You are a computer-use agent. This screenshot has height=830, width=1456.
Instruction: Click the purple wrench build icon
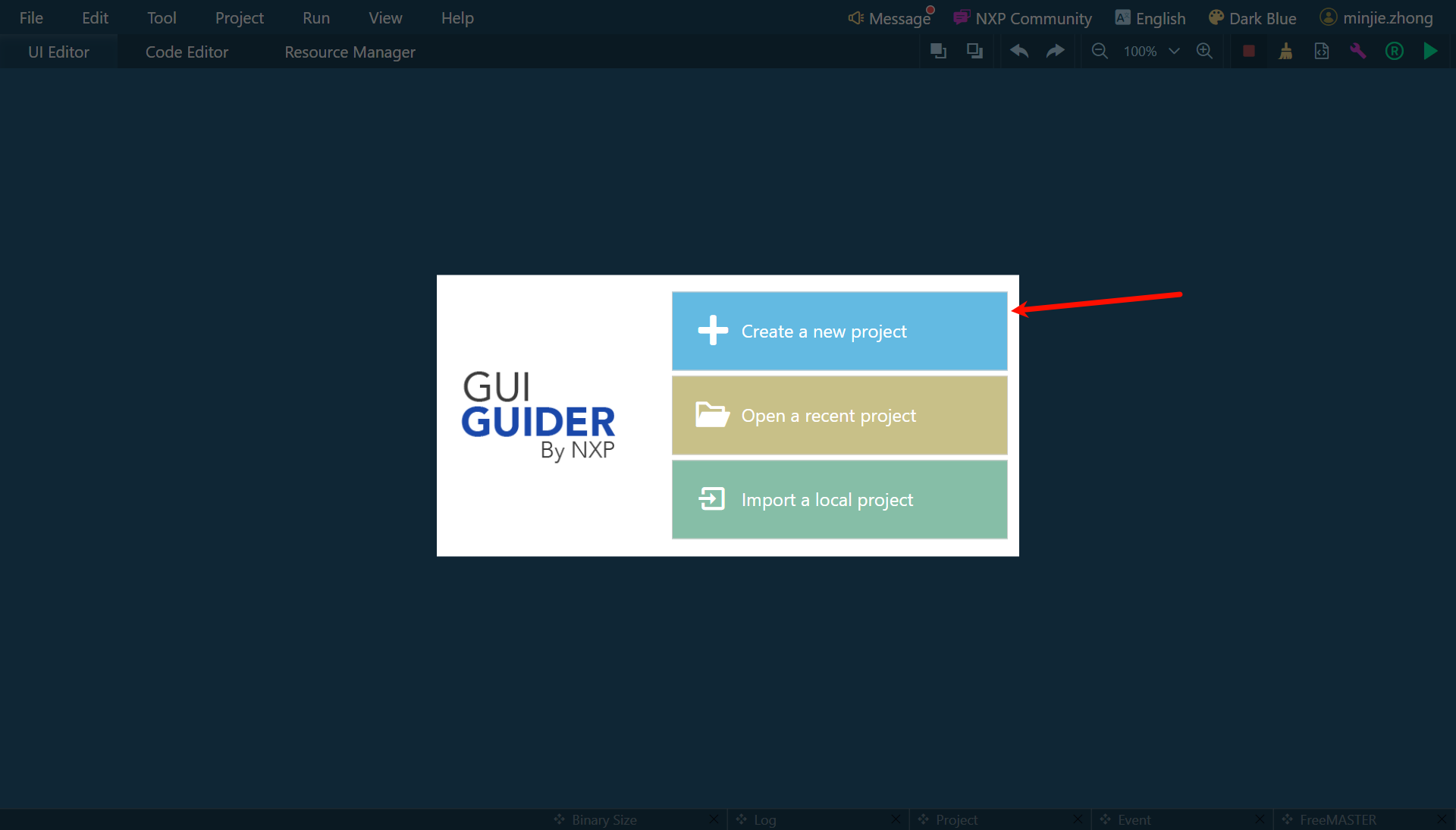click(1357, 52)
